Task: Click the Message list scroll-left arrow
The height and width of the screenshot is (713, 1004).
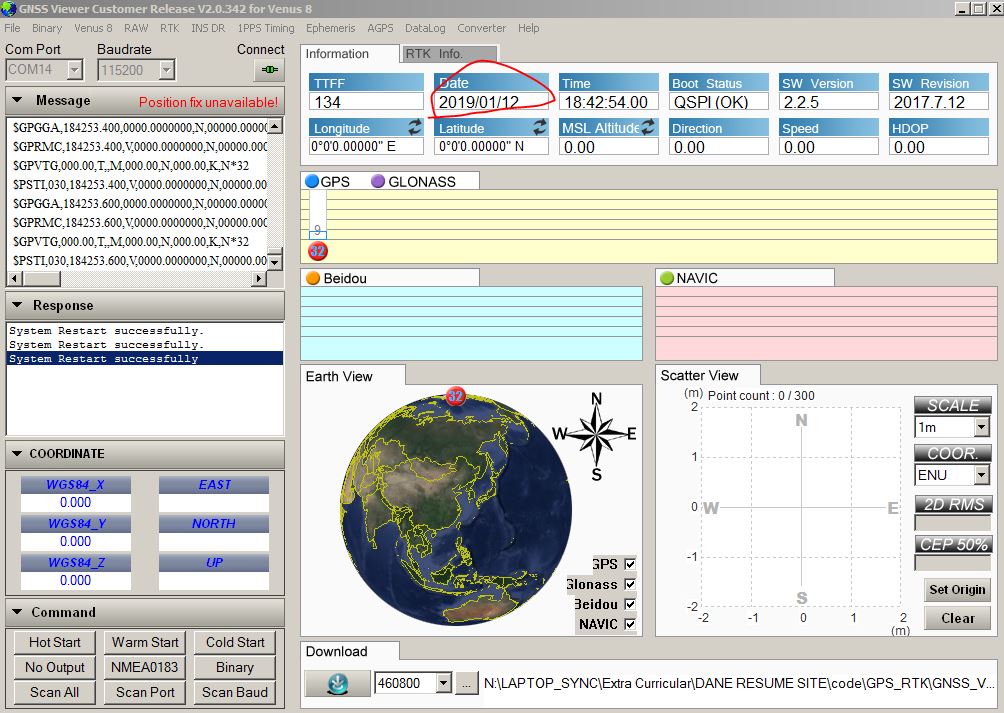Action: click(x=15, y=278)
